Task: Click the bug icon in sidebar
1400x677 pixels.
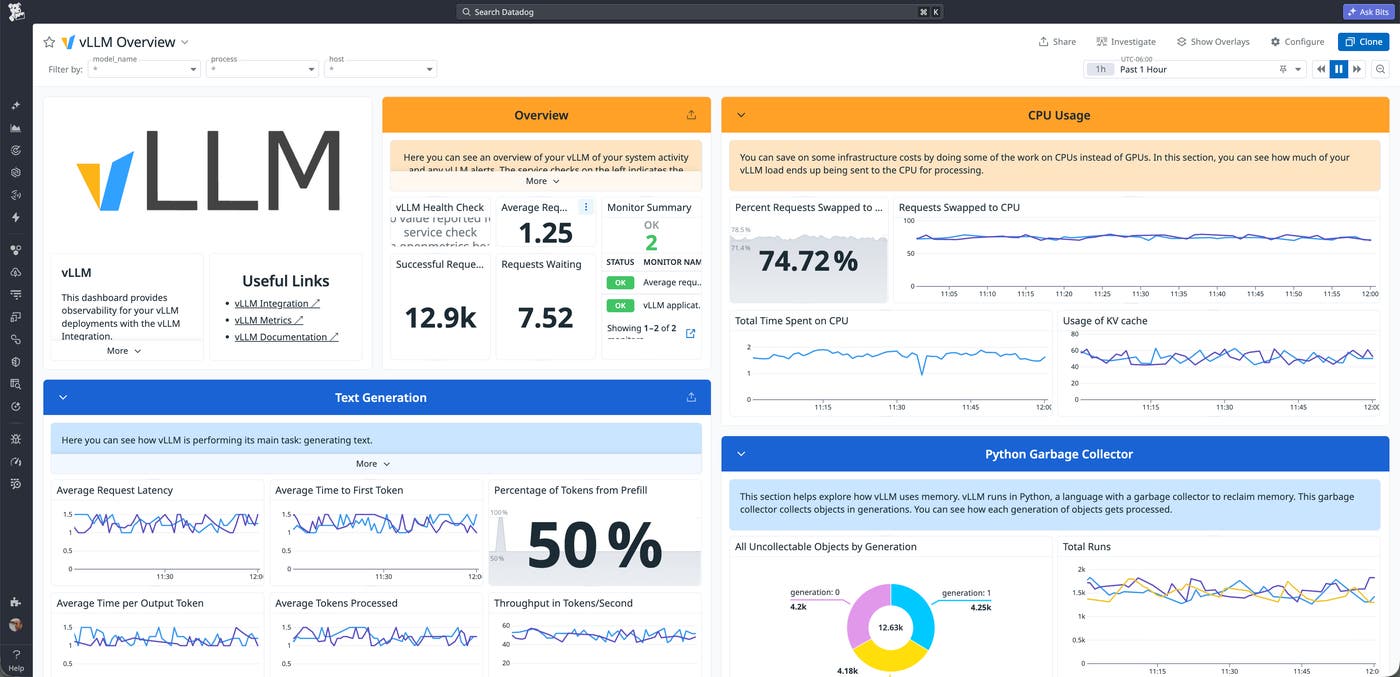Action: (x=16, y=439)
